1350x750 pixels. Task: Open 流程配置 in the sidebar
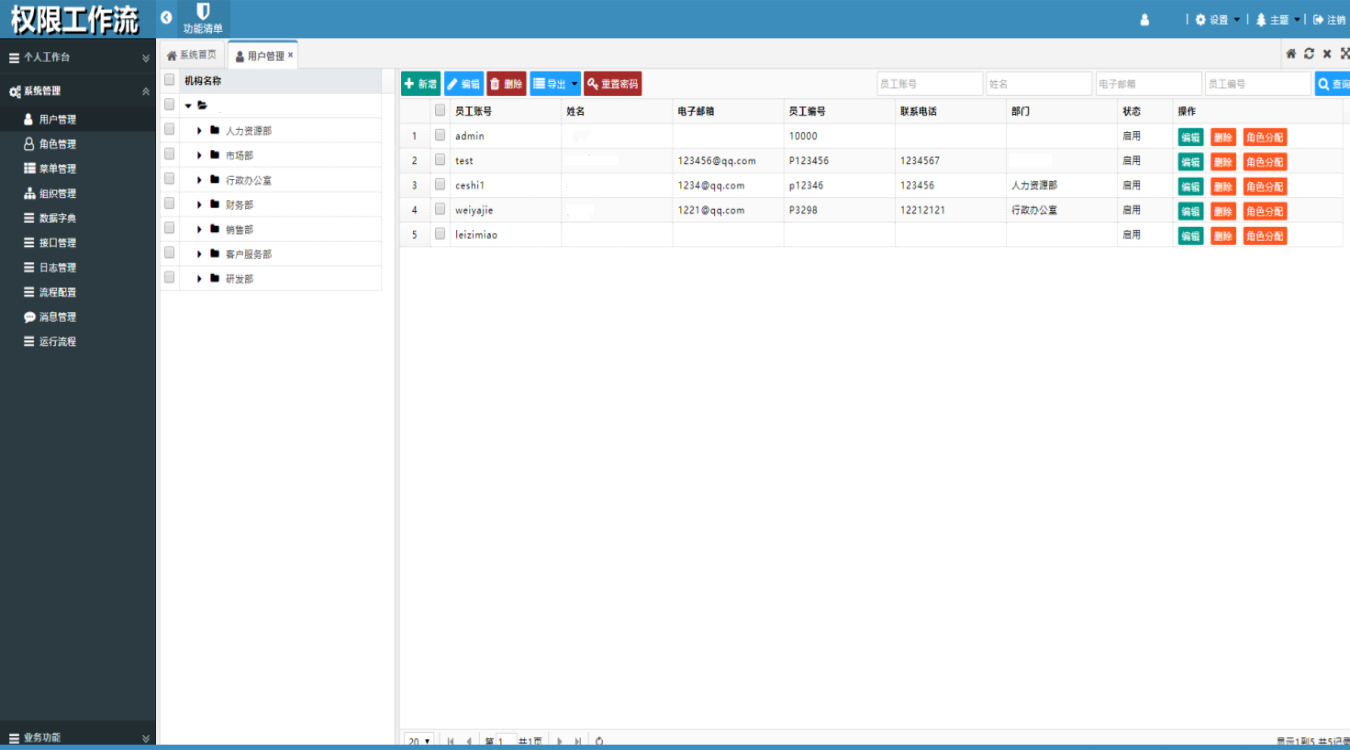78,292
